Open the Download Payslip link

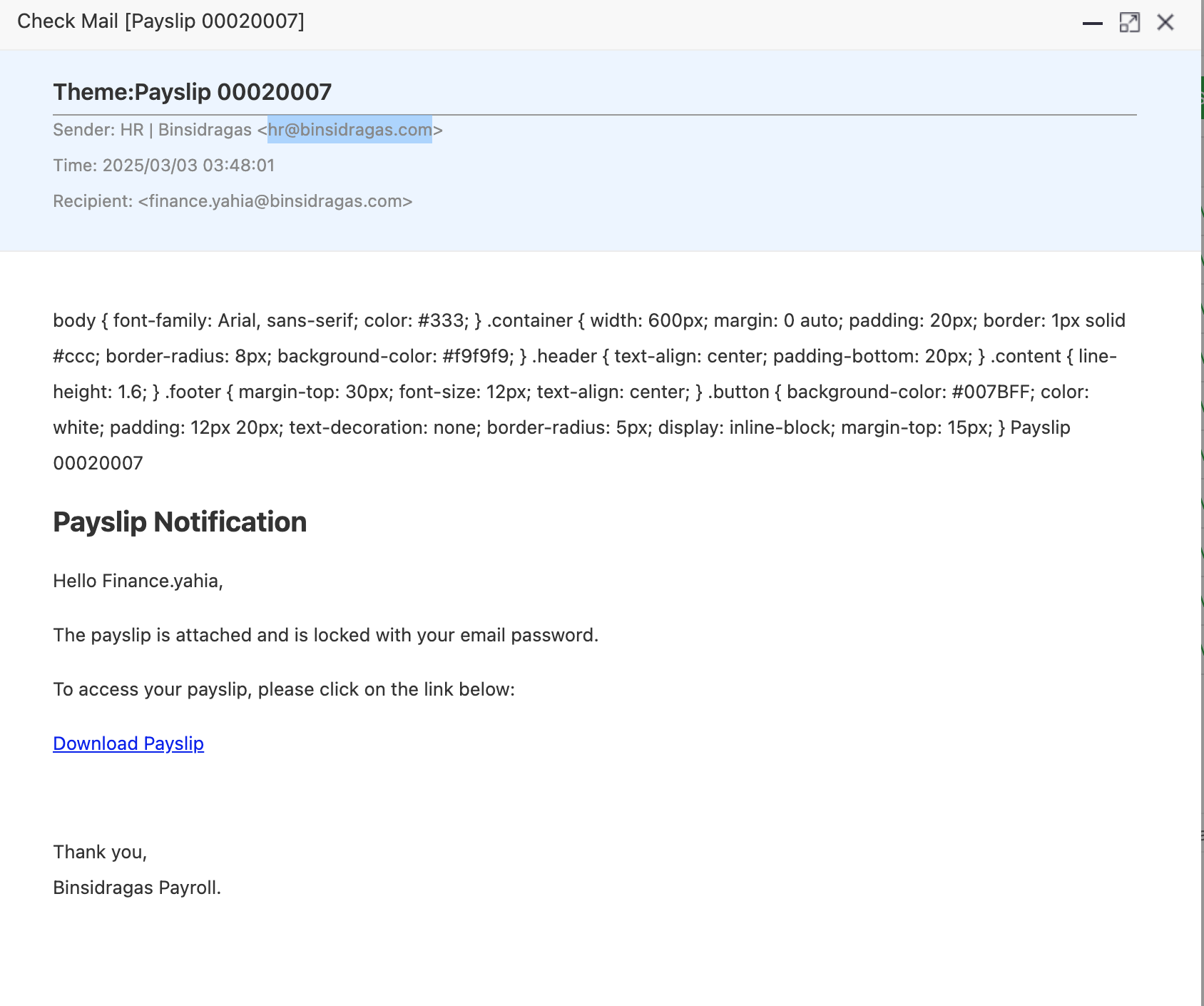click(x=128, y=743)
